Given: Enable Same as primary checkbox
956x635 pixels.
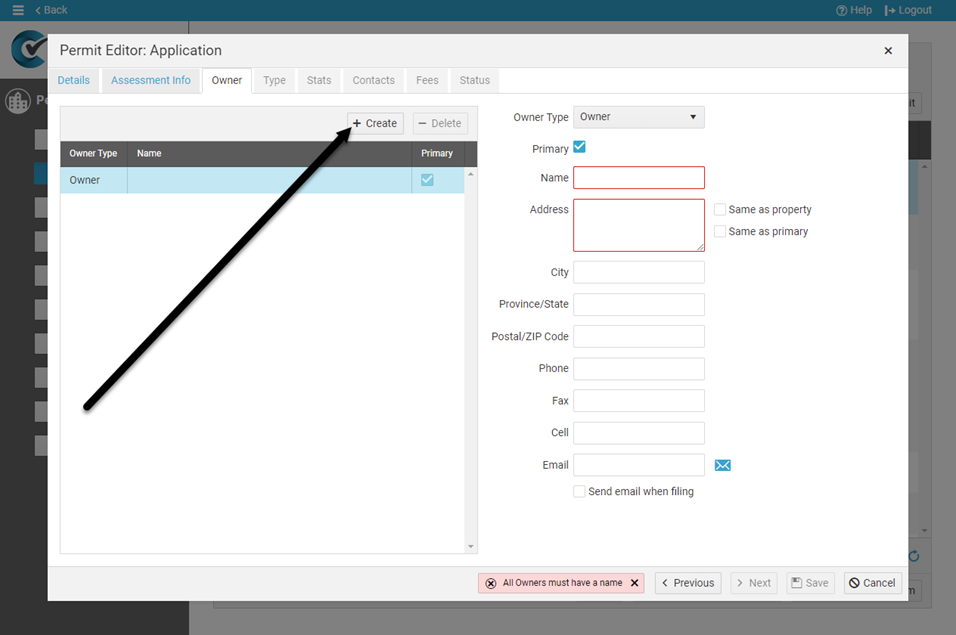Looking at the screenshot, I should (720, 231).
